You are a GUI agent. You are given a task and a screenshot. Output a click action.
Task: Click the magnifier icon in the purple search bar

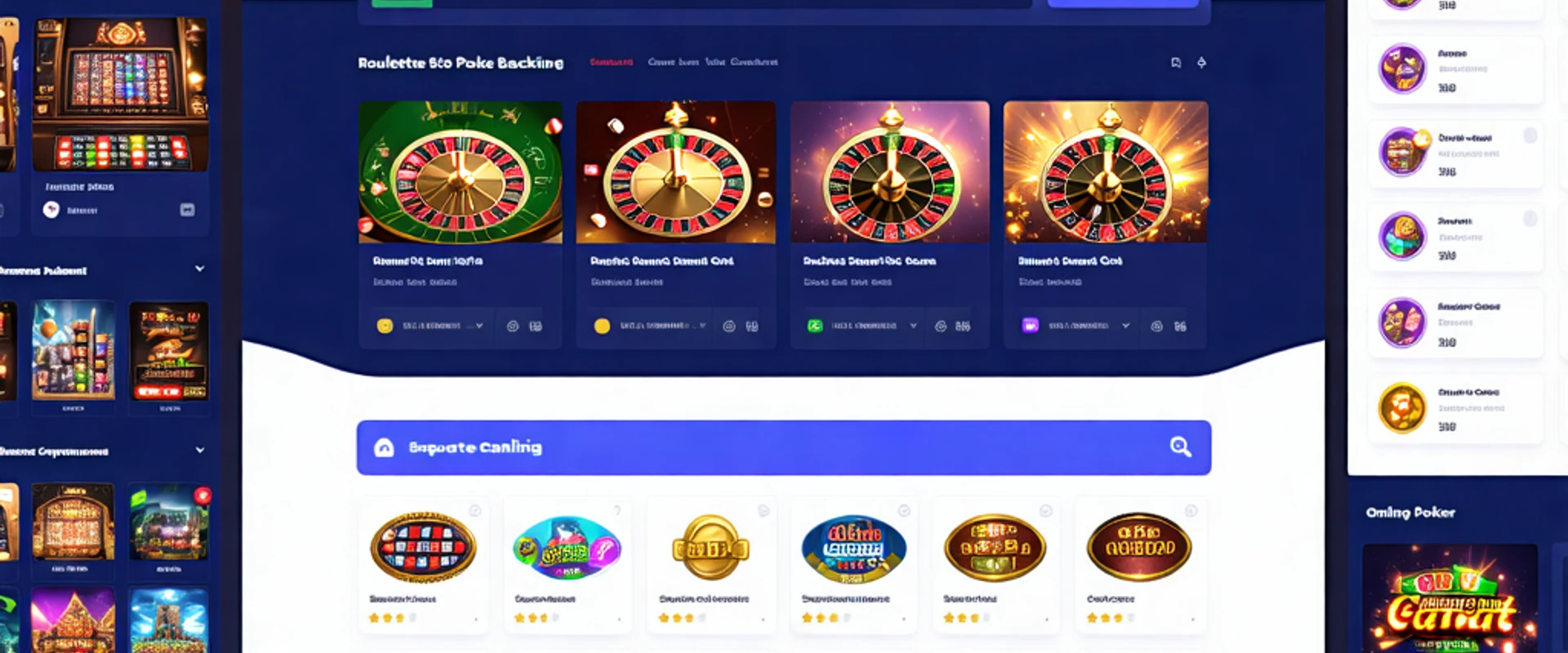click(1180, 446)
